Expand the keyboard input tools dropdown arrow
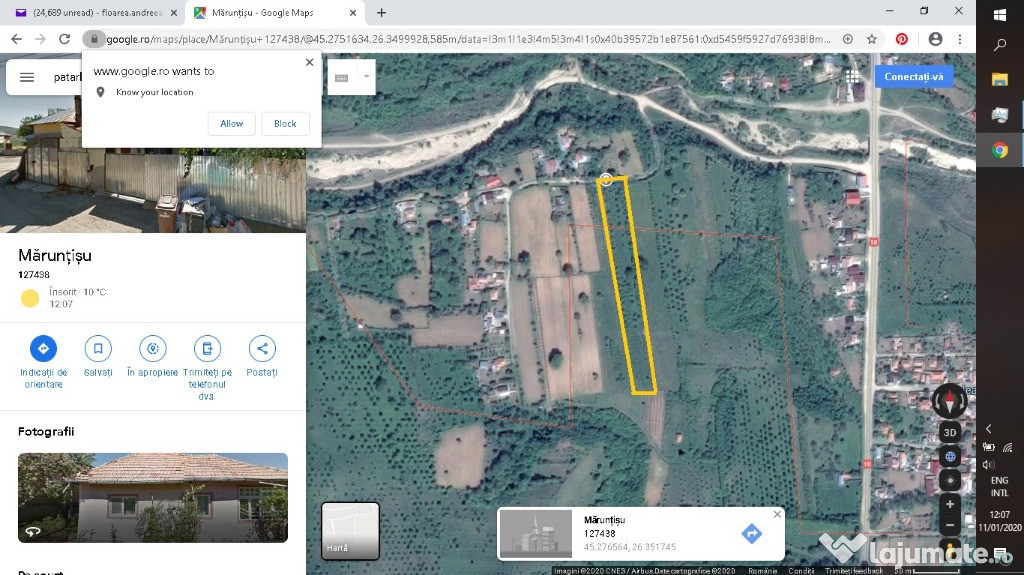This screenshot has width=1024, height=575. click(x=366, y=77)
